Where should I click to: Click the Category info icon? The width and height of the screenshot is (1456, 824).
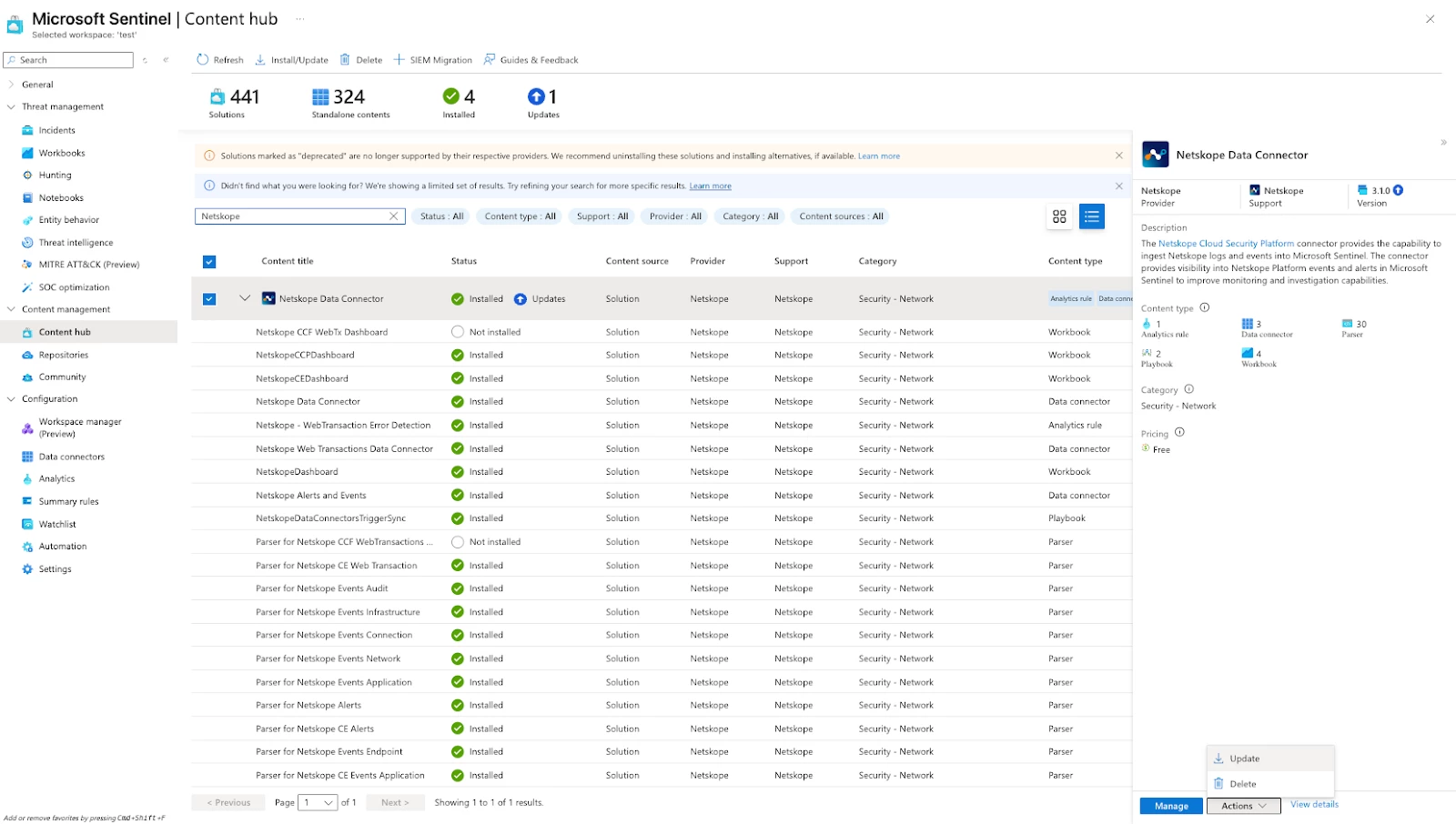[1189, 389]
